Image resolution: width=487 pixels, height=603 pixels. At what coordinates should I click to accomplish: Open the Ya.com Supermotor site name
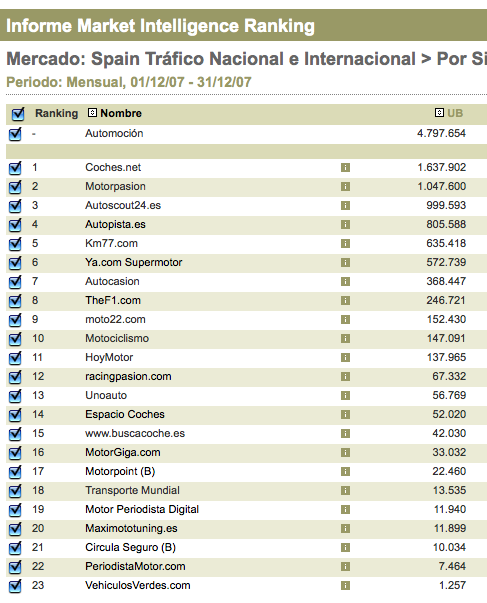point(133,262)
